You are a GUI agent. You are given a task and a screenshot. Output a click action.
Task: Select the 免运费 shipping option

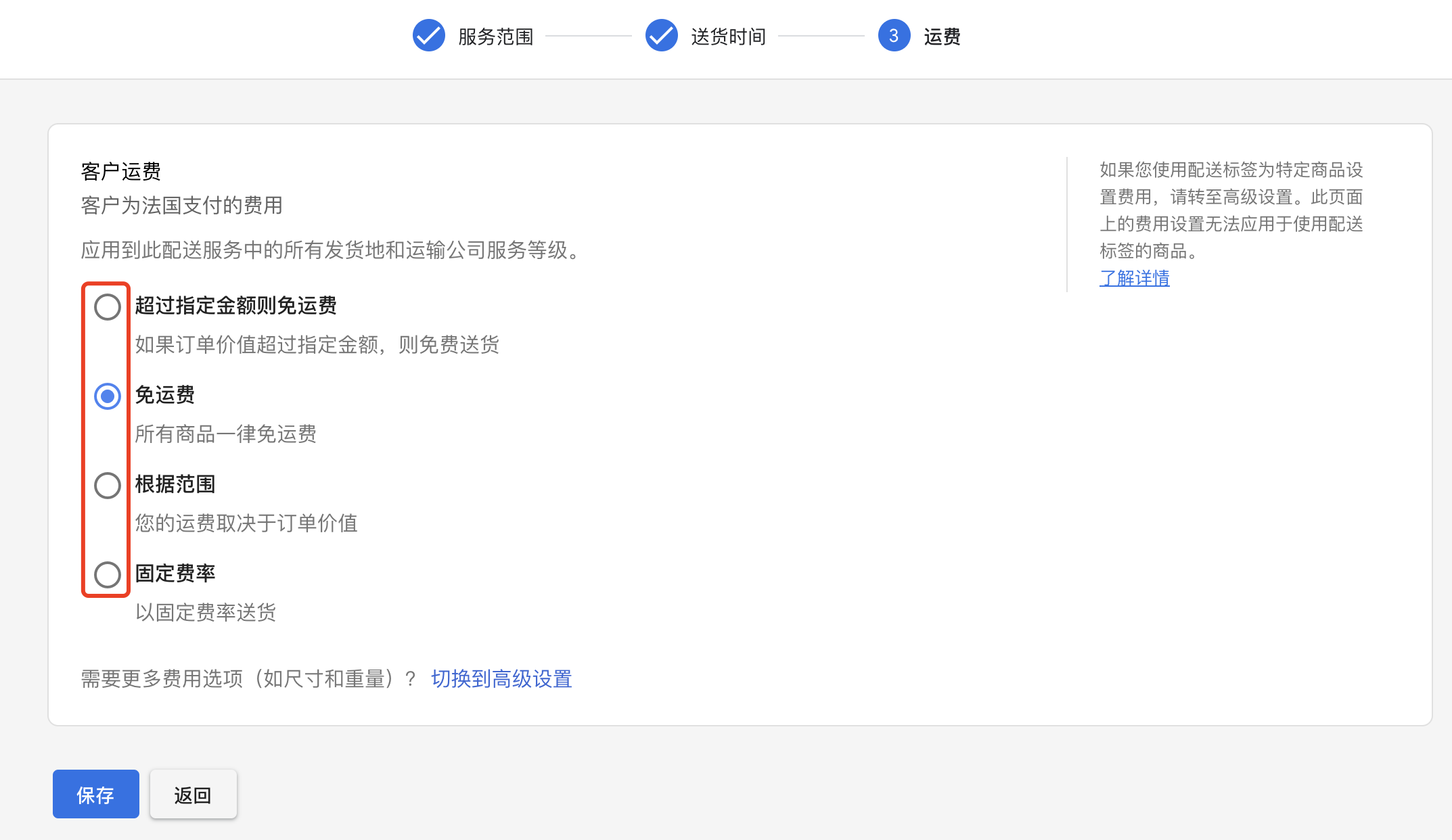(x=106, y=397)
